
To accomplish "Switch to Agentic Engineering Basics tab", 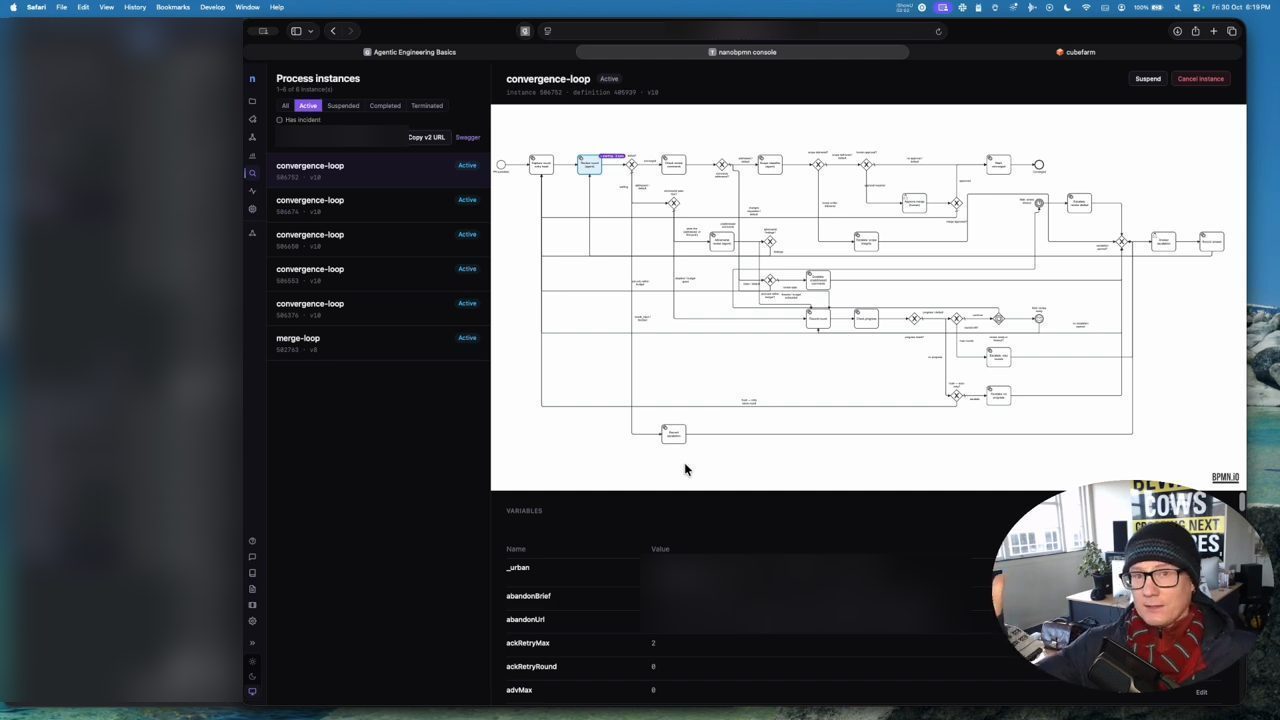I will 409,52.
